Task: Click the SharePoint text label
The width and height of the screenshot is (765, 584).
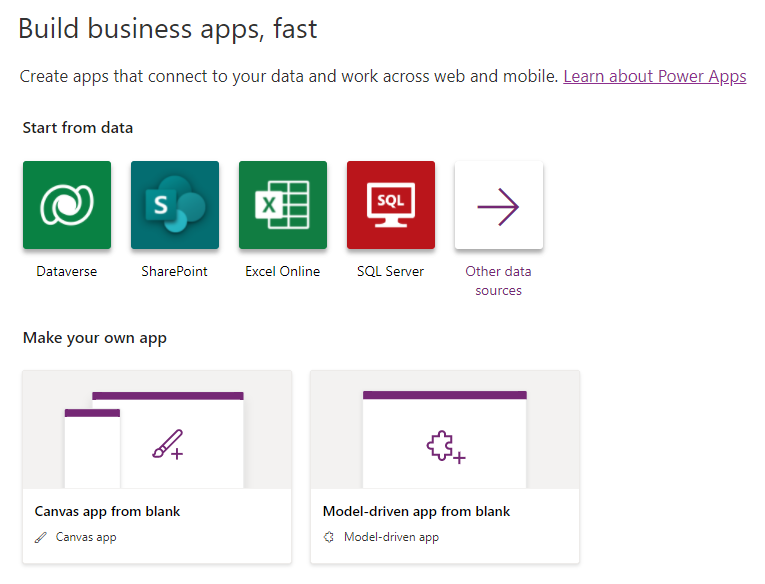Action: click(175, 271)
